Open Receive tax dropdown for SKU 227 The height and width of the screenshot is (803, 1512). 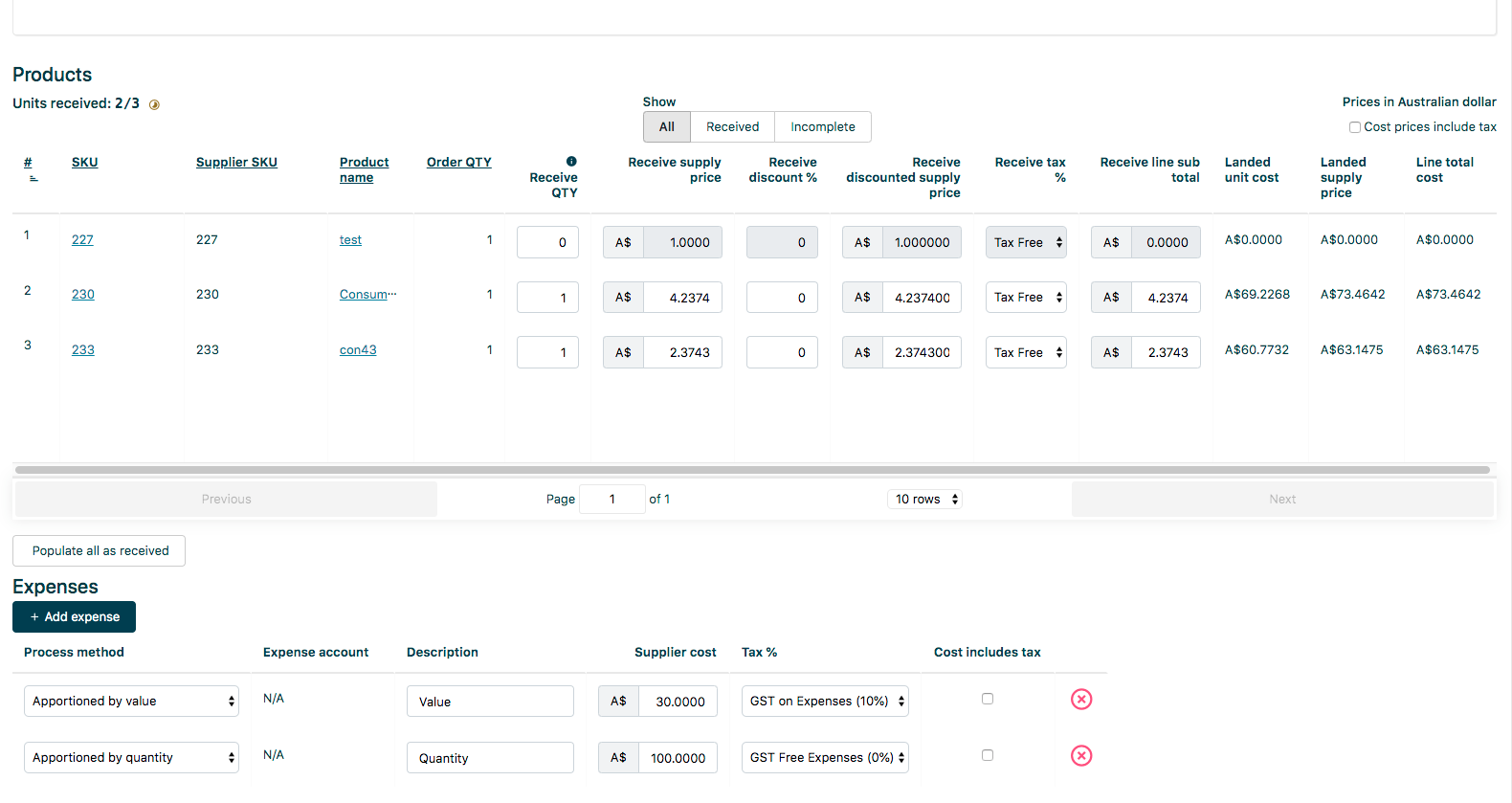1026,242
